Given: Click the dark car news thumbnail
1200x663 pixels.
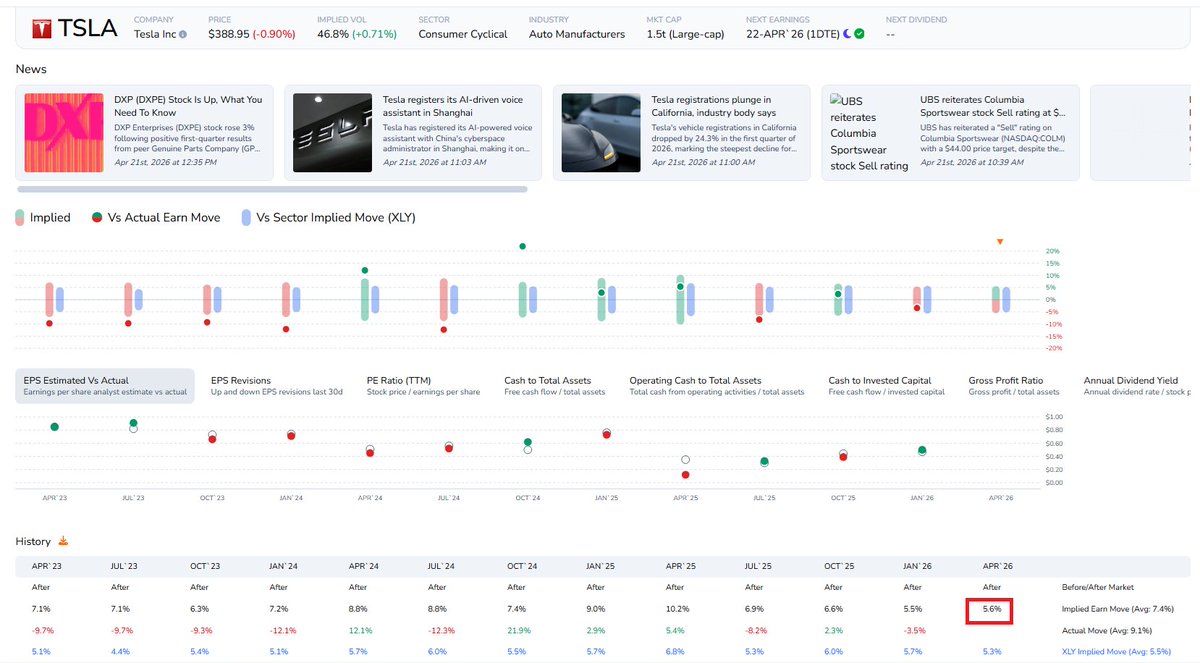Looking at the screenshot, I should coord(600,132).
